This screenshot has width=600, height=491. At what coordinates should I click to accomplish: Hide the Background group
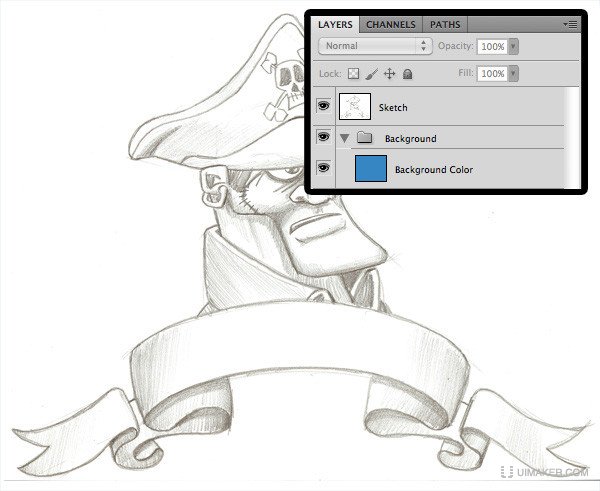324,137
